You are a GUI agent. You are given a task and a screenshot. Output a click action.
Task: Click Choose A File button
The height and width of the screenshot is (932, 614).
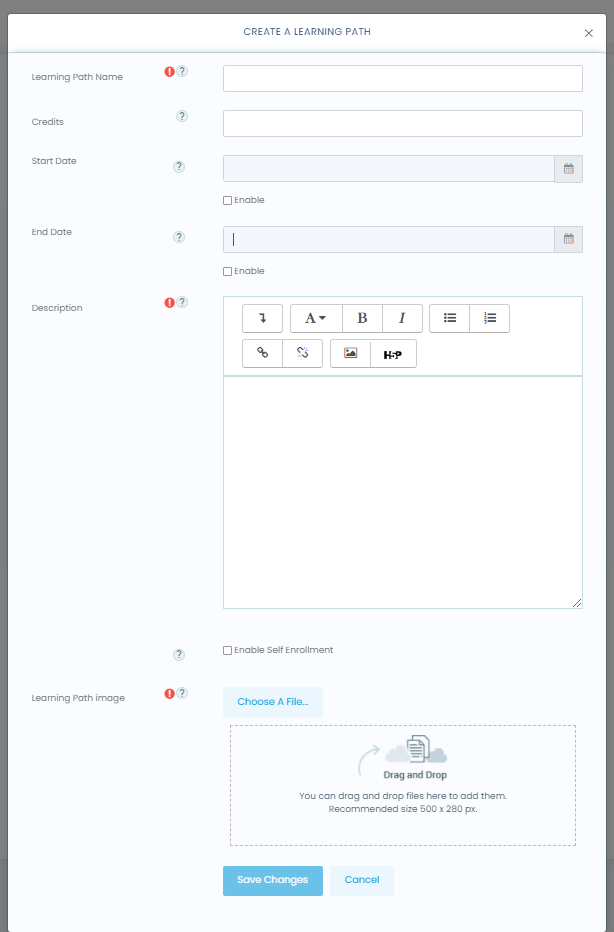tap(272, 702)
